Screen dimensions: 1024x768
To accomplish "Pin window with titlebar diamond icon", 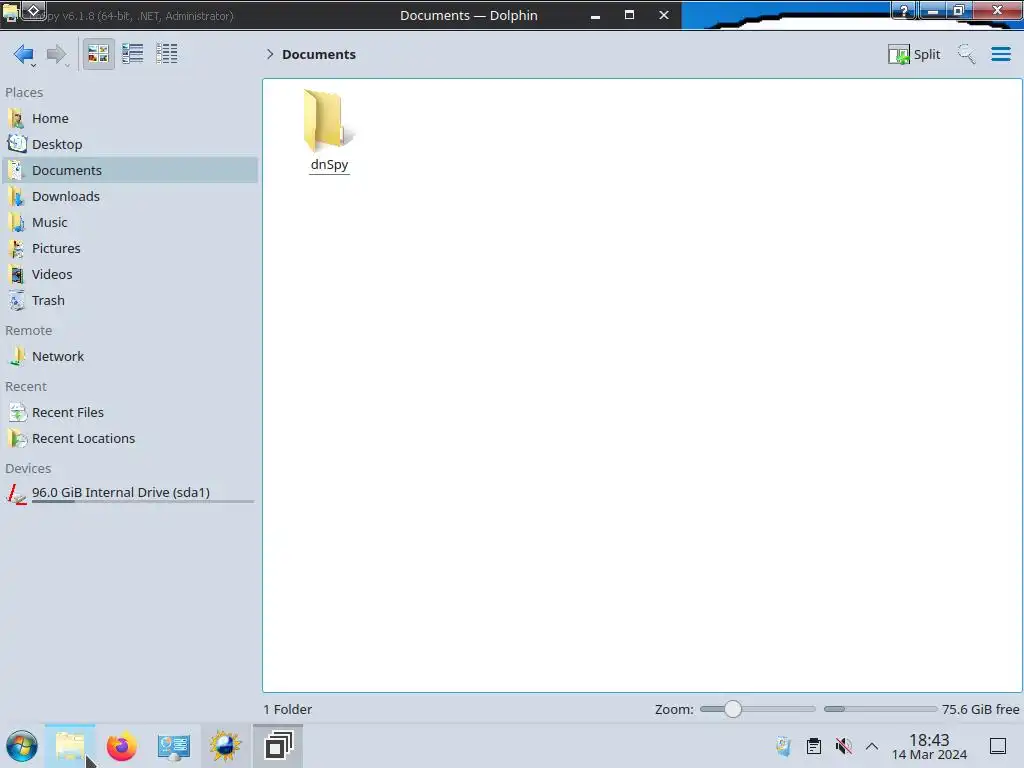I will 34,10.
